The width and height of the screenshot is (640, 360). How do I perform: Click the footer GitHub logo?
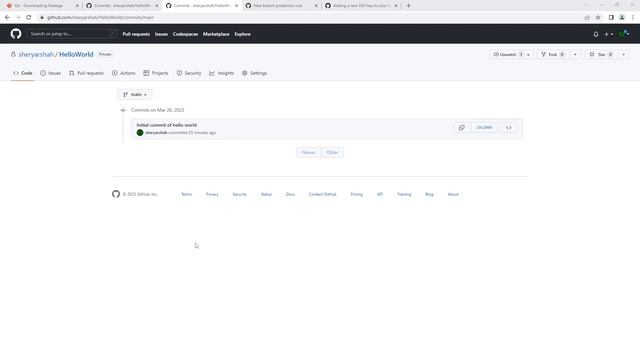(x=116, y=194)
